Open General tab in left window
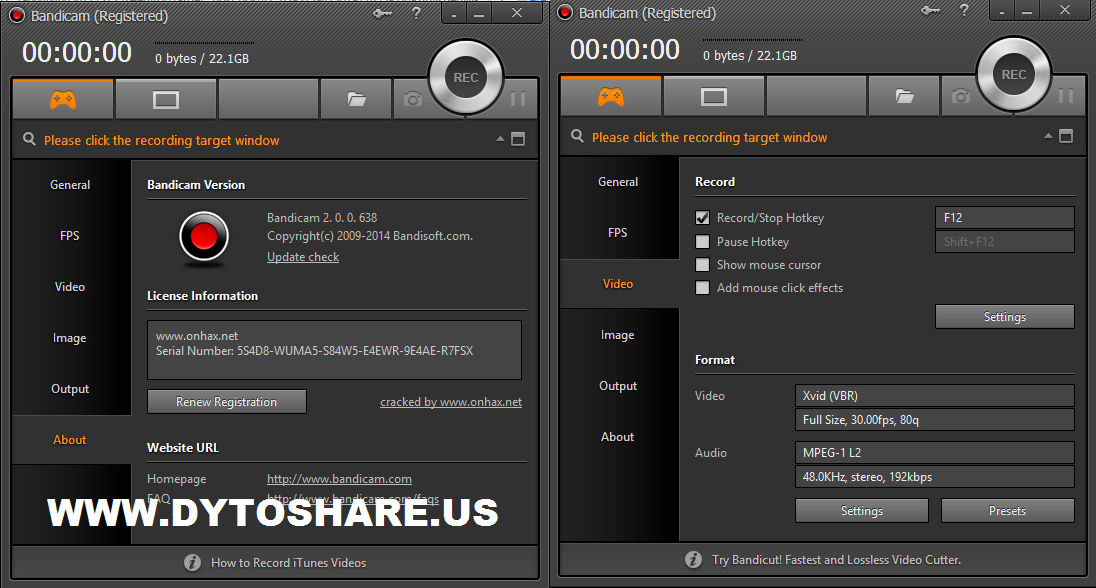 click(70, 185)
